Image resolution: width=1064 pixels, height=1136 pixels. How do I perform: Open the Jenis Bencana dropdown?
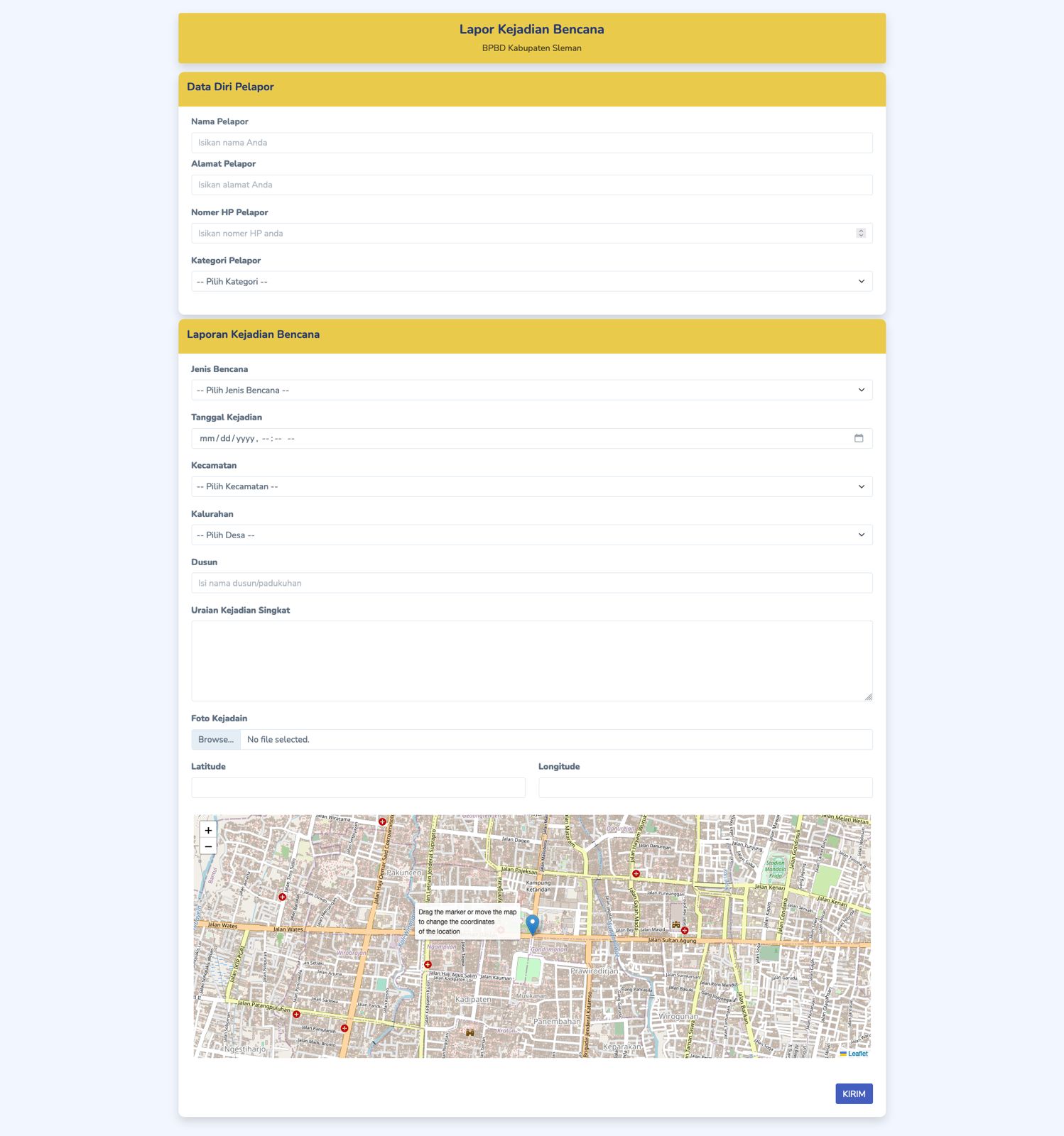tap(532, 390)
